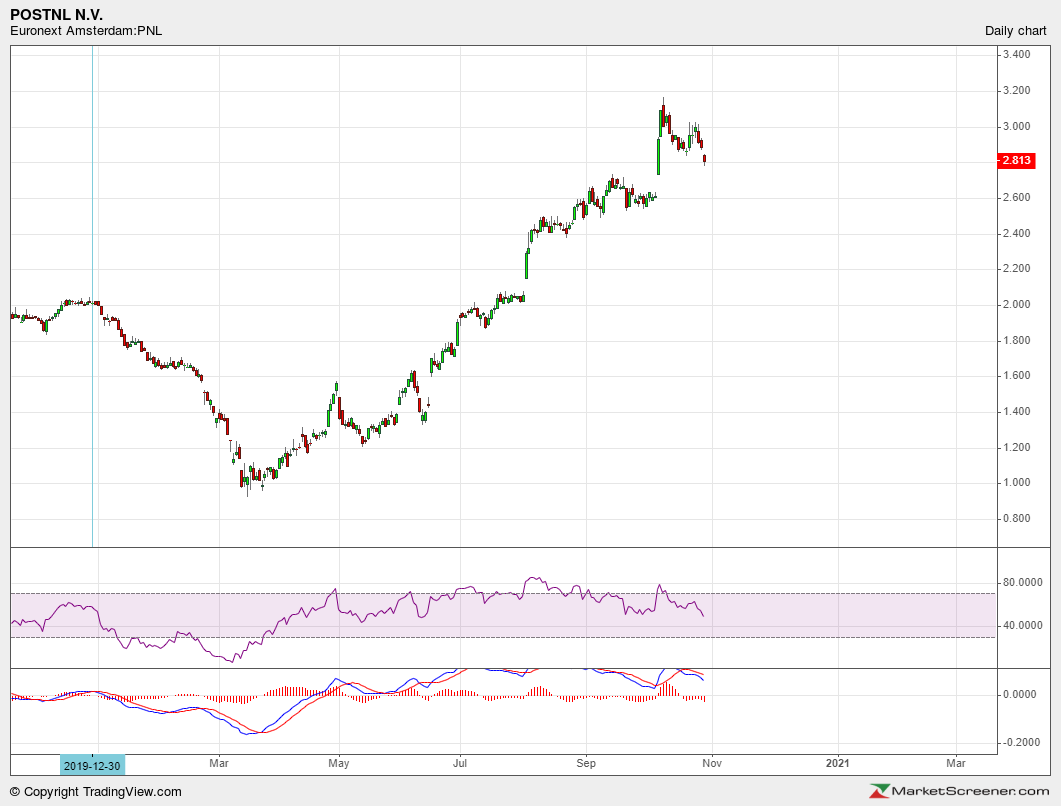Screen dimensions: 1061x806
Task: Click the 3.400 price axis label
Action: tap(1017, 55)
